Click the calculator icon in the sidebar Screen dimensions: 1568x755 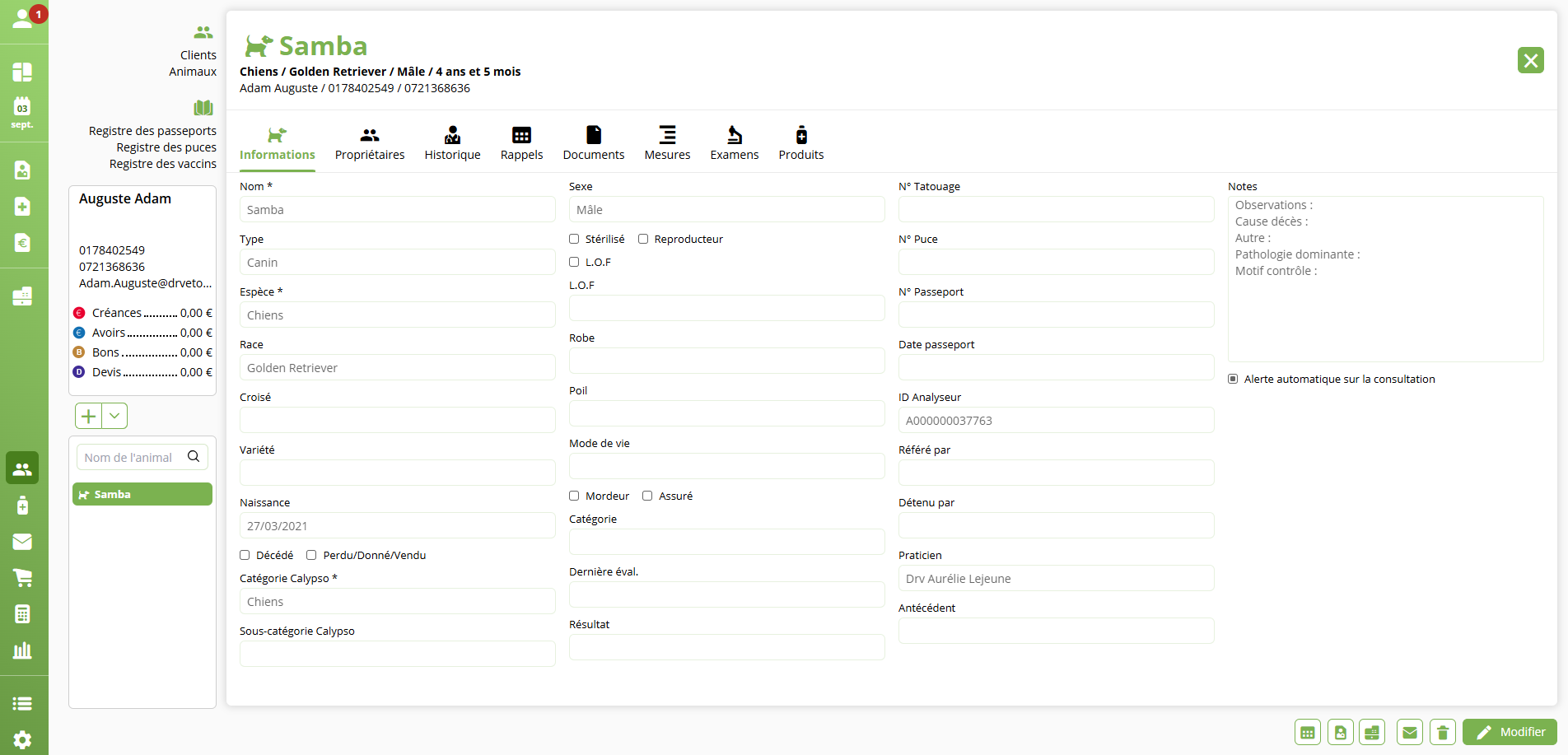[23, 614]
